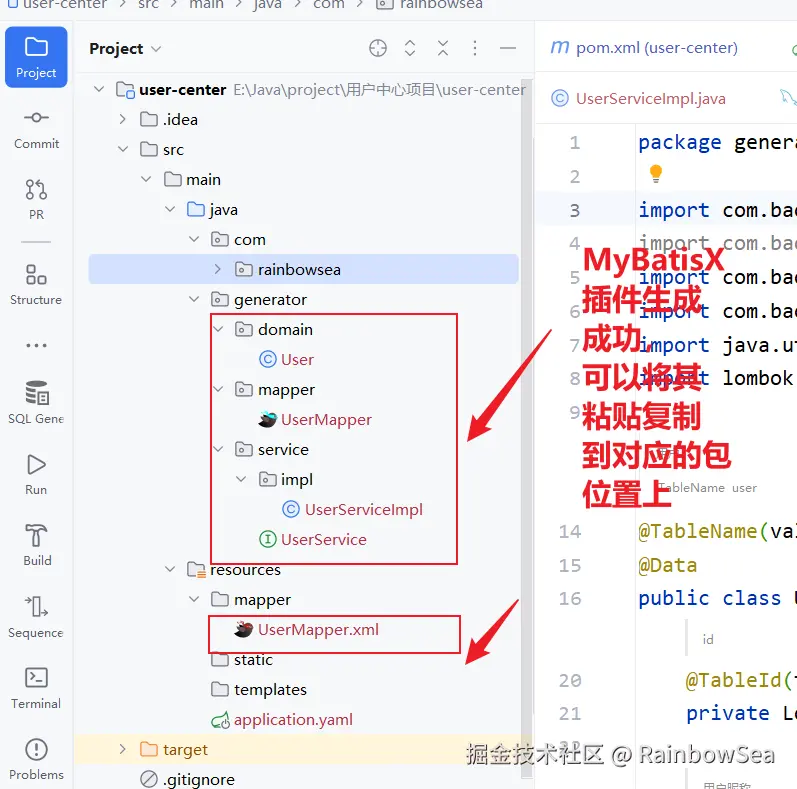Open the Terminal tool window
Screen dimensions: 797x789
(x=36, y=688)
